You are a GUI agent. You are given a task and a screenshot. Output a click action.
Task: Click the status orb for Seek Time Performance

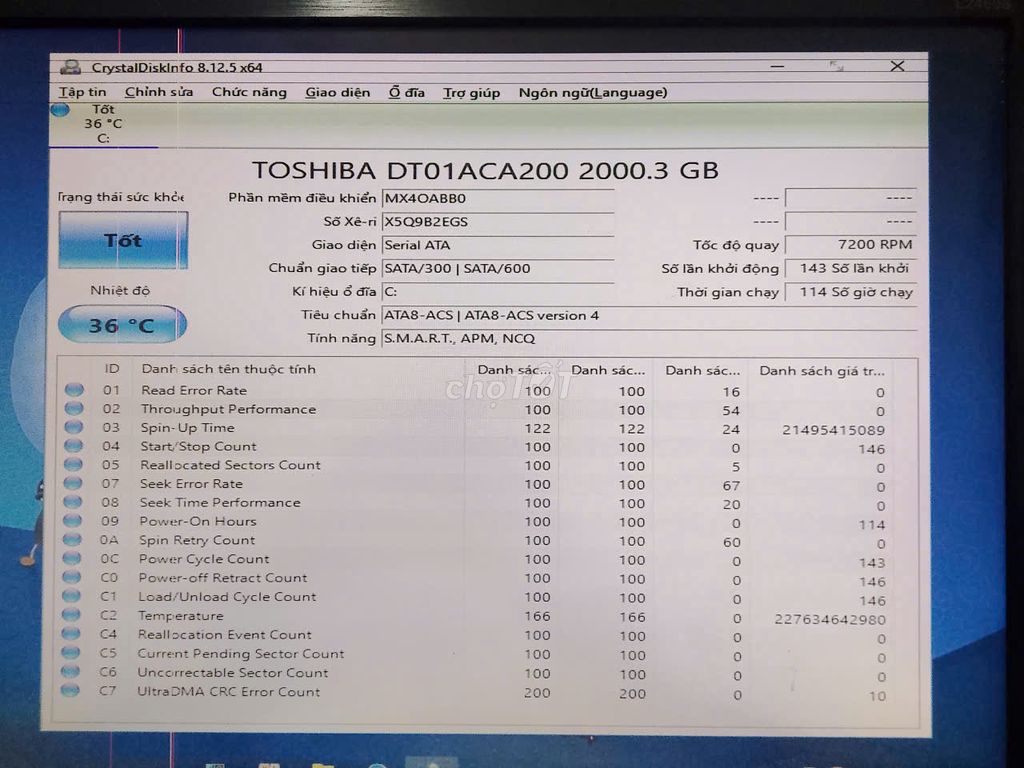pyautogui.click(x=72, y=502)
